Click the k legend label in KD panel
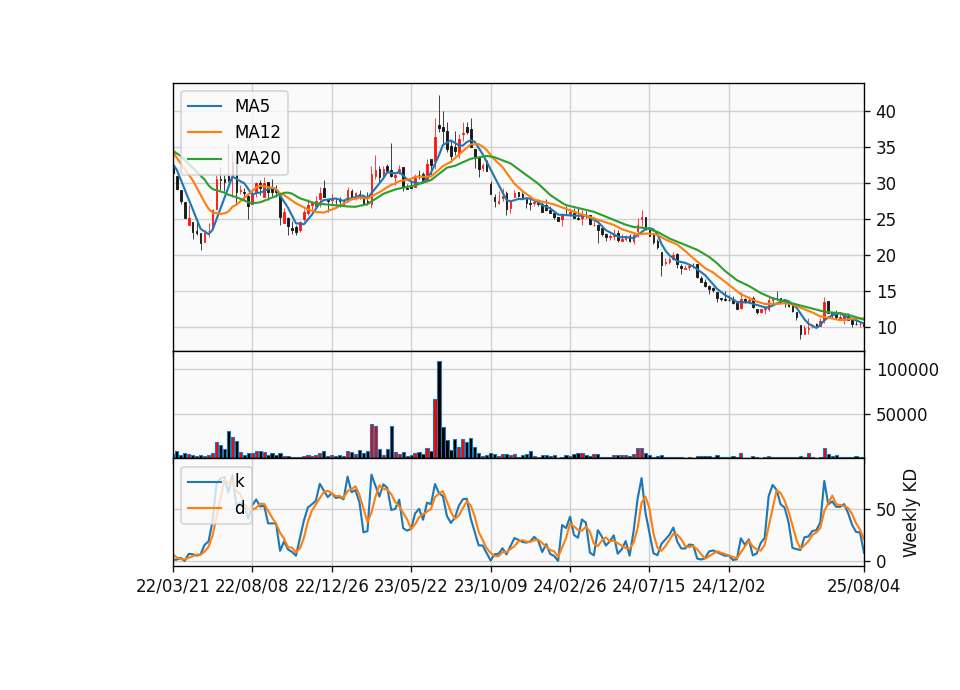Image resolution: width=960 pixels, height=690 pixels. coord(239,481)
